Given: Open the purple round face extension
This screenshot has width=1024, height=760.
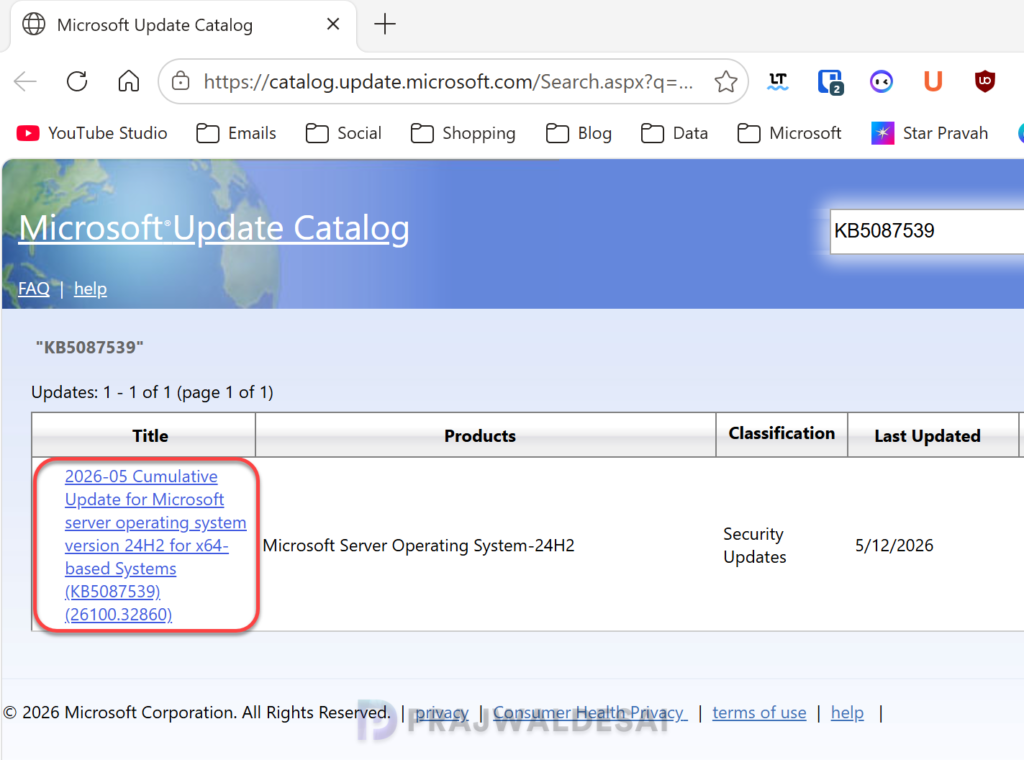Looking at the screenshot, I should [881, 82].
